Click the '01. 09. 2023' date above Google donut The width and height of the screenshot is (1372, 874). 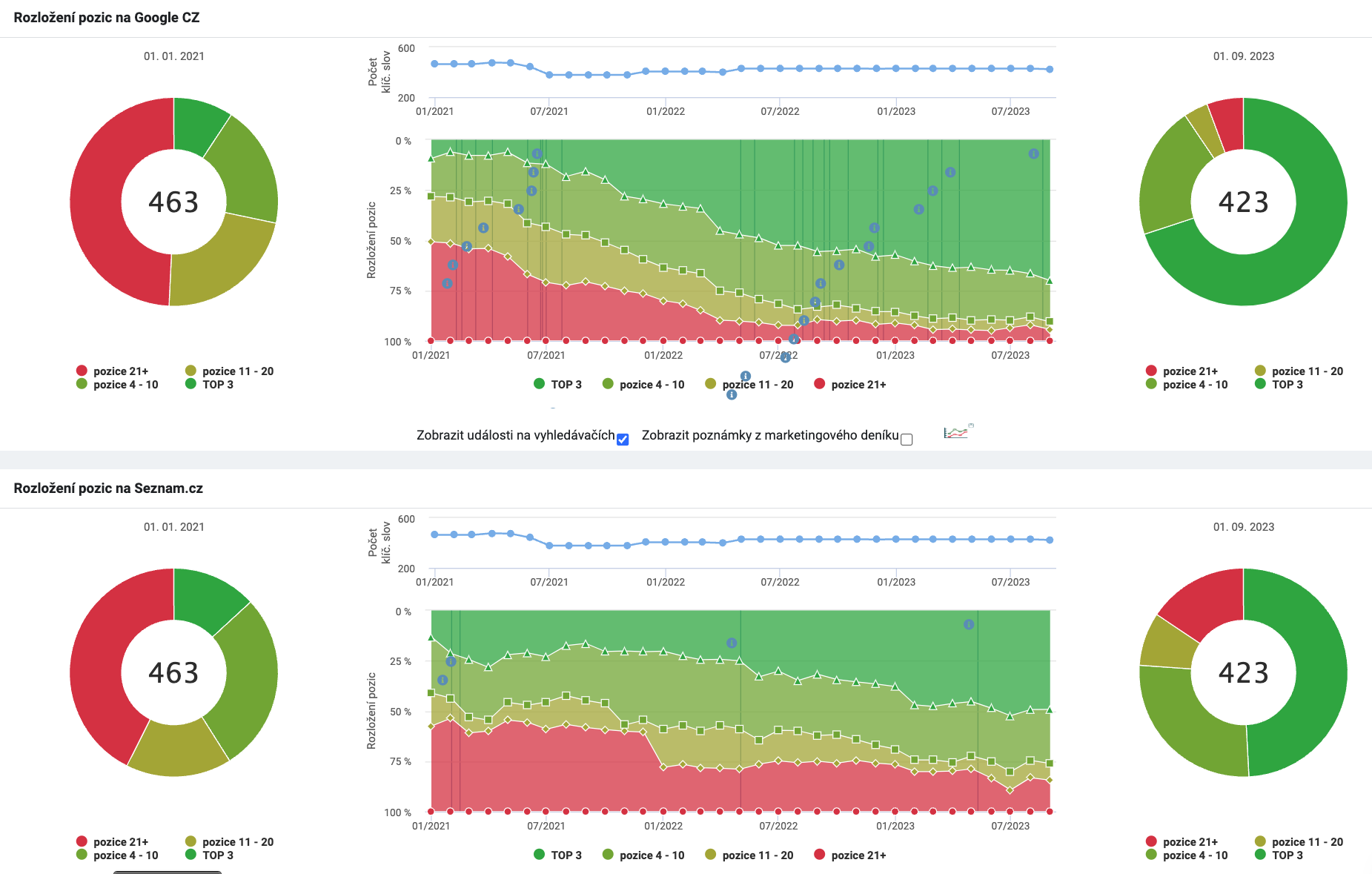click(x=1244, y=56)
